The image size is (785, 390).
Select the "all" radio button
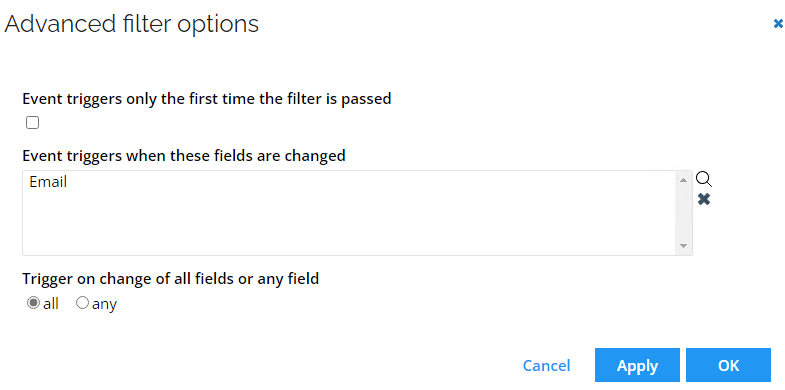tap(33, 303)
